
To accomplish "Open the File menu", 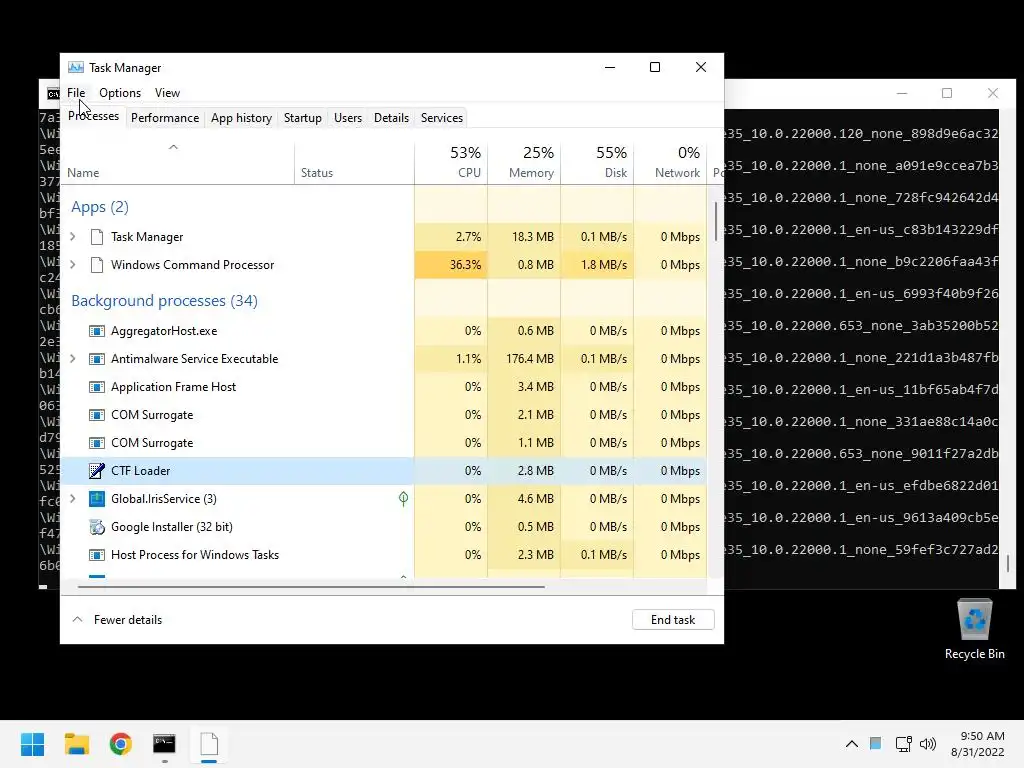I will coord(76,93).
